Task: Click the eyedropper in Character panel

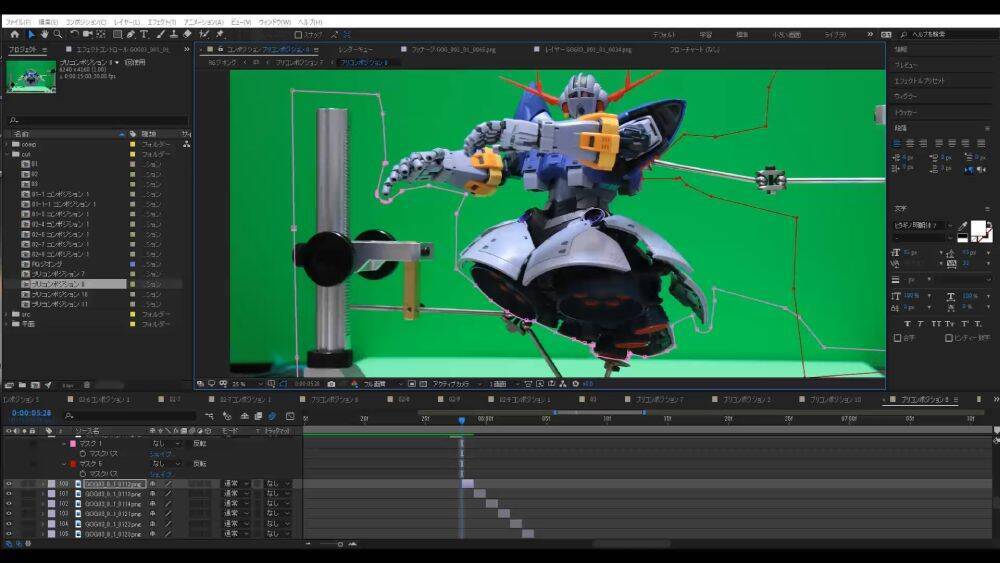Action: point(963,226)
